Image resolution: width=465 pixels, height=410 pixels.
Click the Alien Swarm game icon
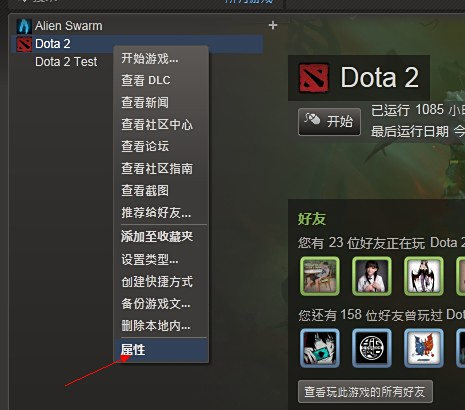point(24,26)
